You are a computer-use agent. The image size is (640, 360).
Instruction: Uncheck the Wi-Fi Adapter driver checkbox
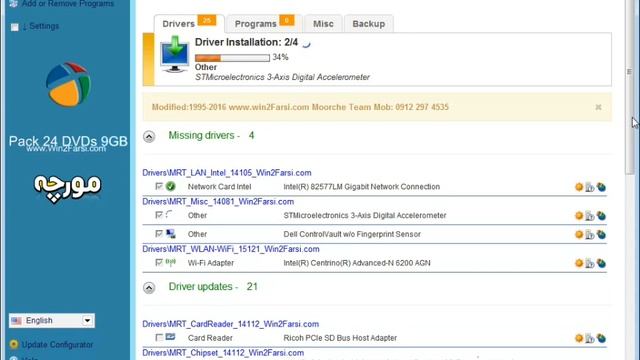pos(159,262)
